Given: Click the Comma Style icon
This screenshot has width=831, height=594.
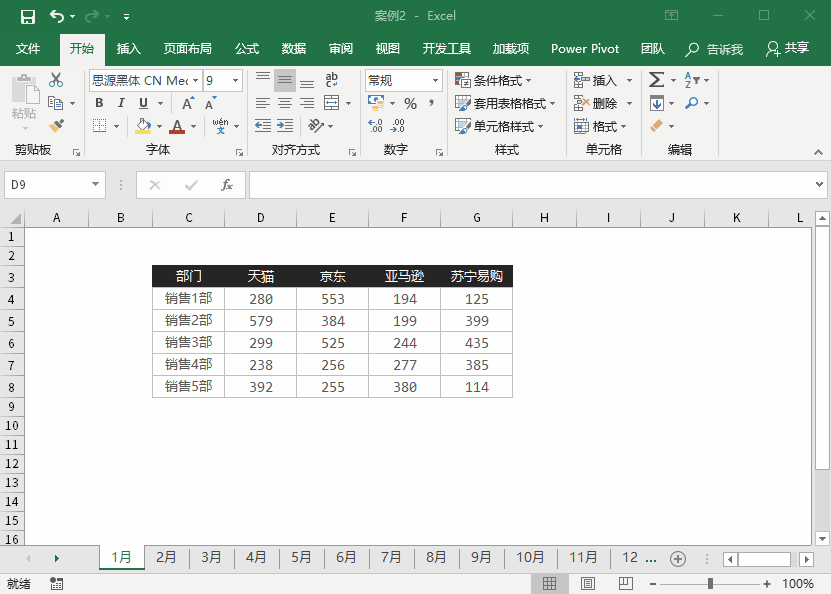Looking at the screenshot, I should tap(431, 103).
